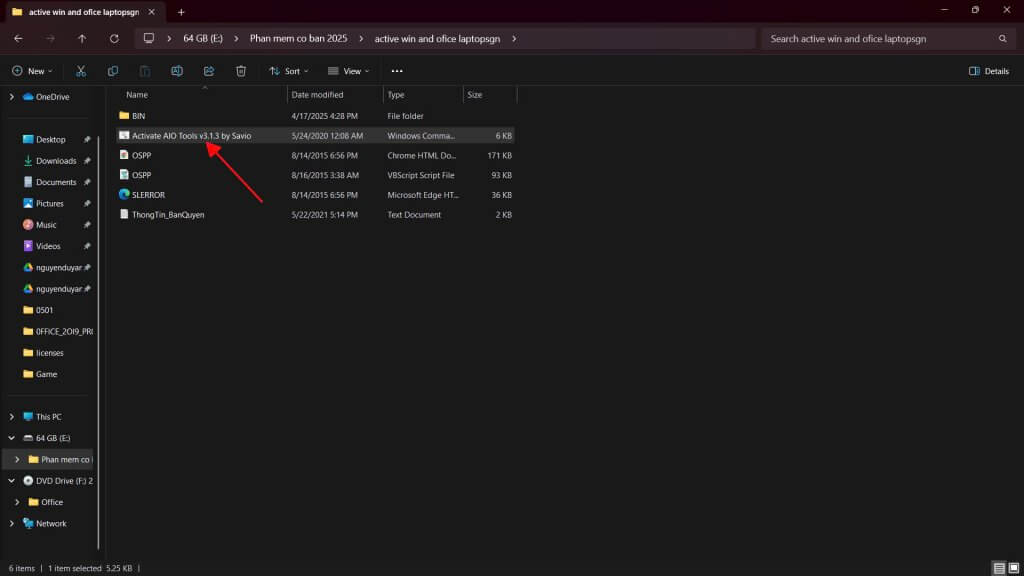Screen dimensions: 1024x576
Task: Toggle the Details pane
Action: point(989,71)
